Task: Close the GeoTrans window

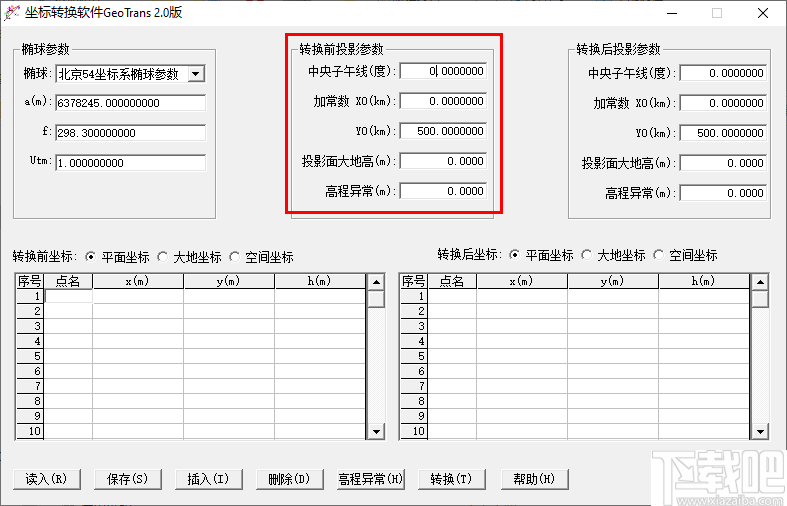Action: 763,13
